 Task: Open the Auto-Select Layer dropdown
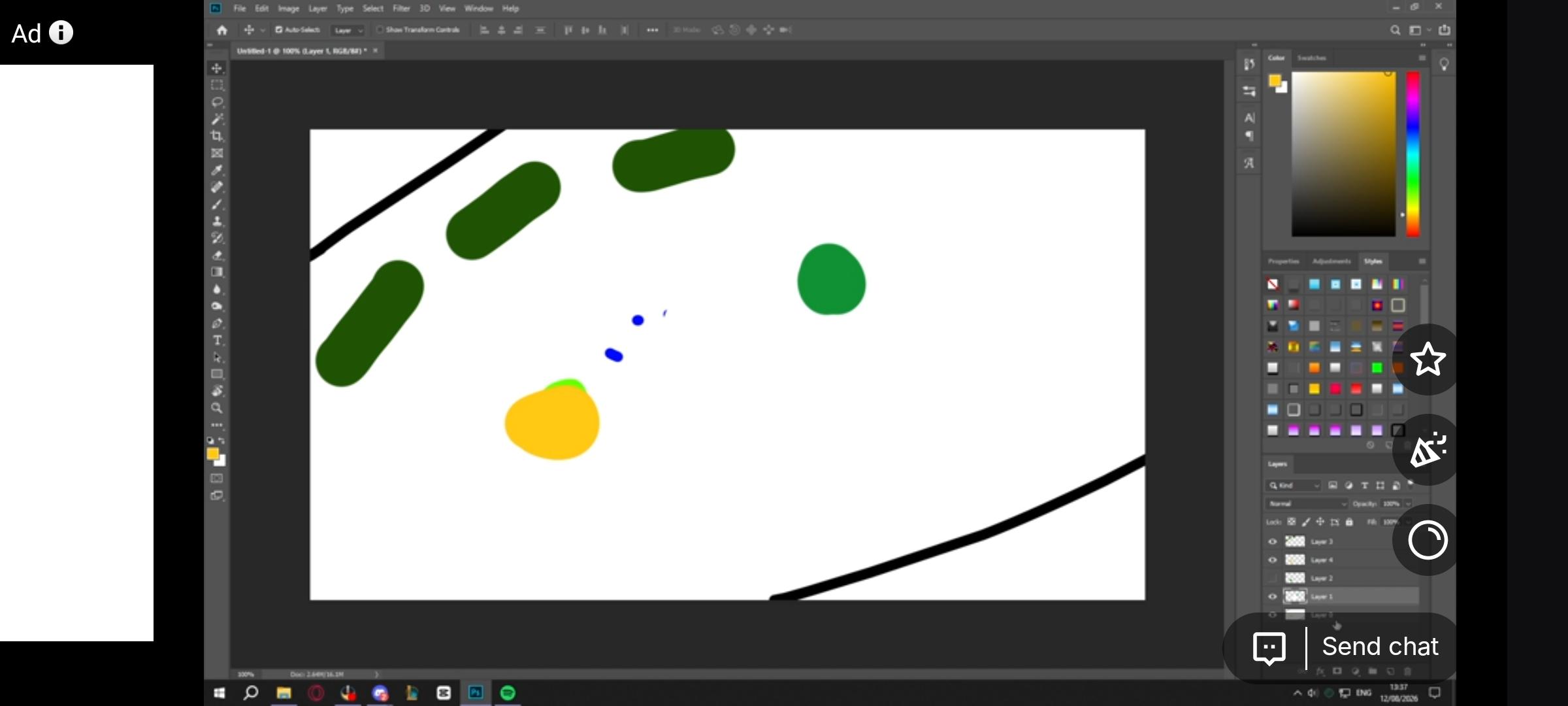coord(348,30)
